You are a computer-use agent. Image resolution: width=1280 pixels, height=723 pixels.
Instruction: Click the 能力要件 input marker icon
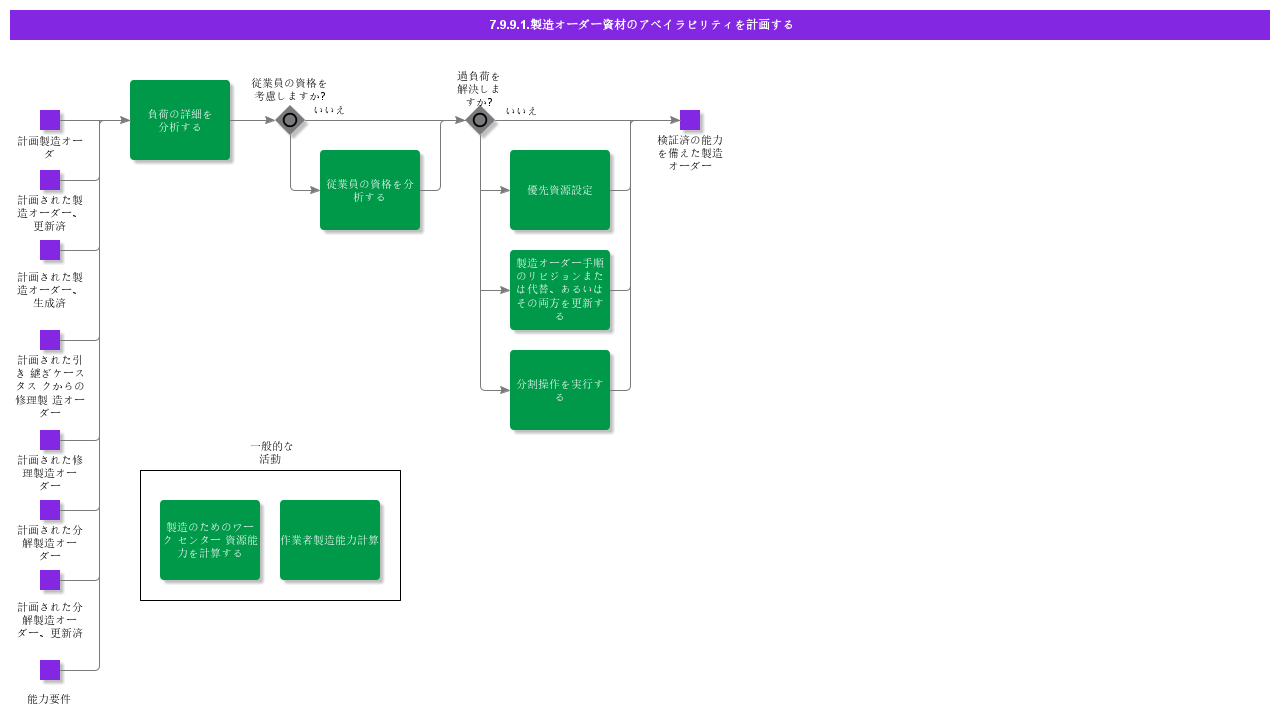(50, 670)
